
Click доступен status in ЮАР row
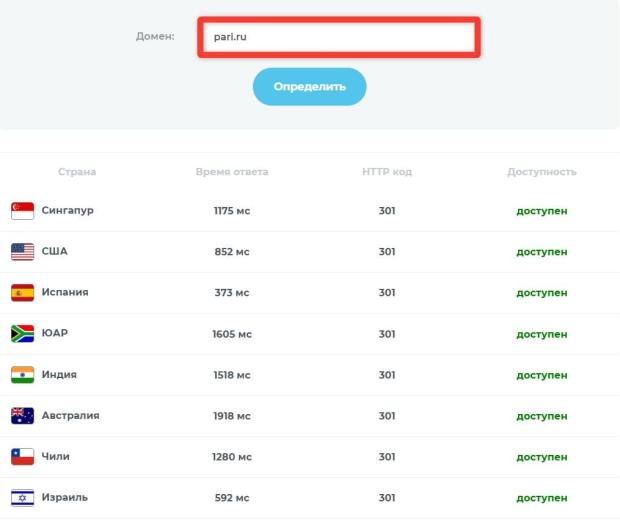pos(542,334)
